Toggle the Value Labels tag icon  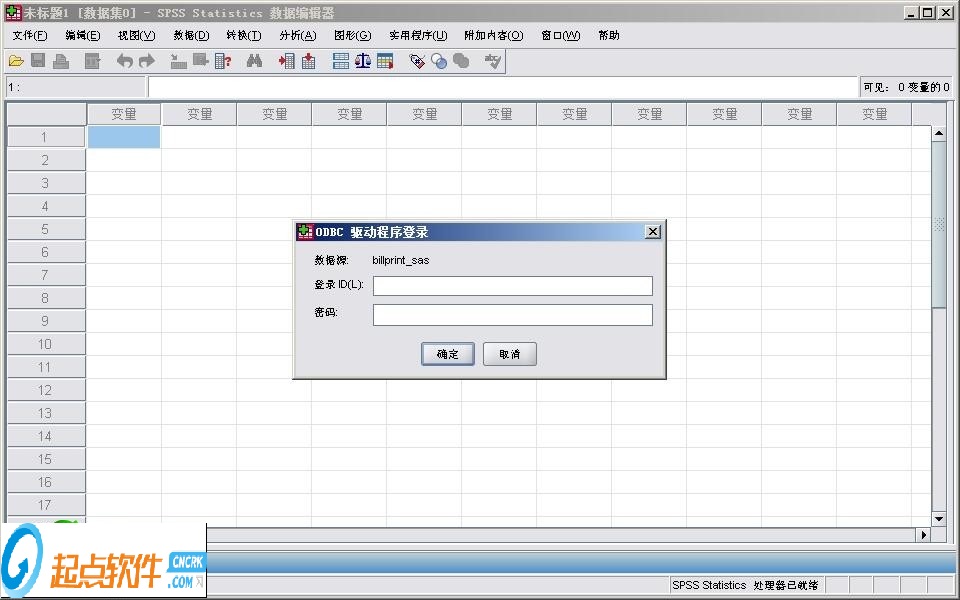pos(417,61)
